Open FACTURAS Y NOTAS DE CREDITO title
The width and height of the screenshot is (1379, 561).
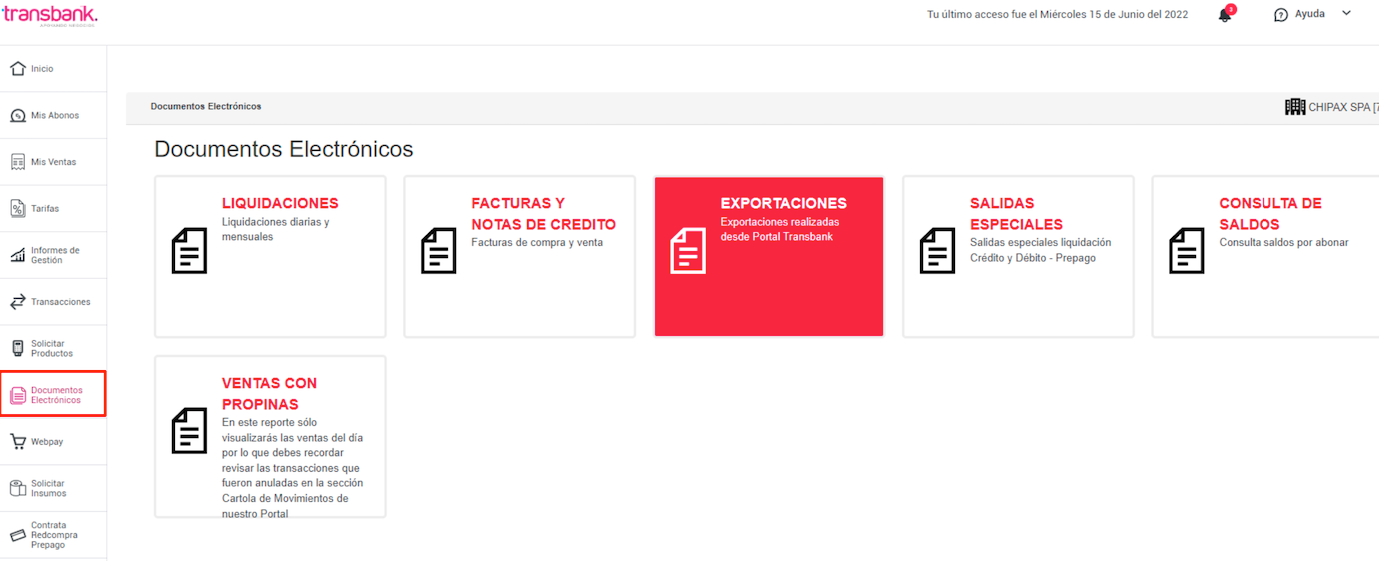544,214
